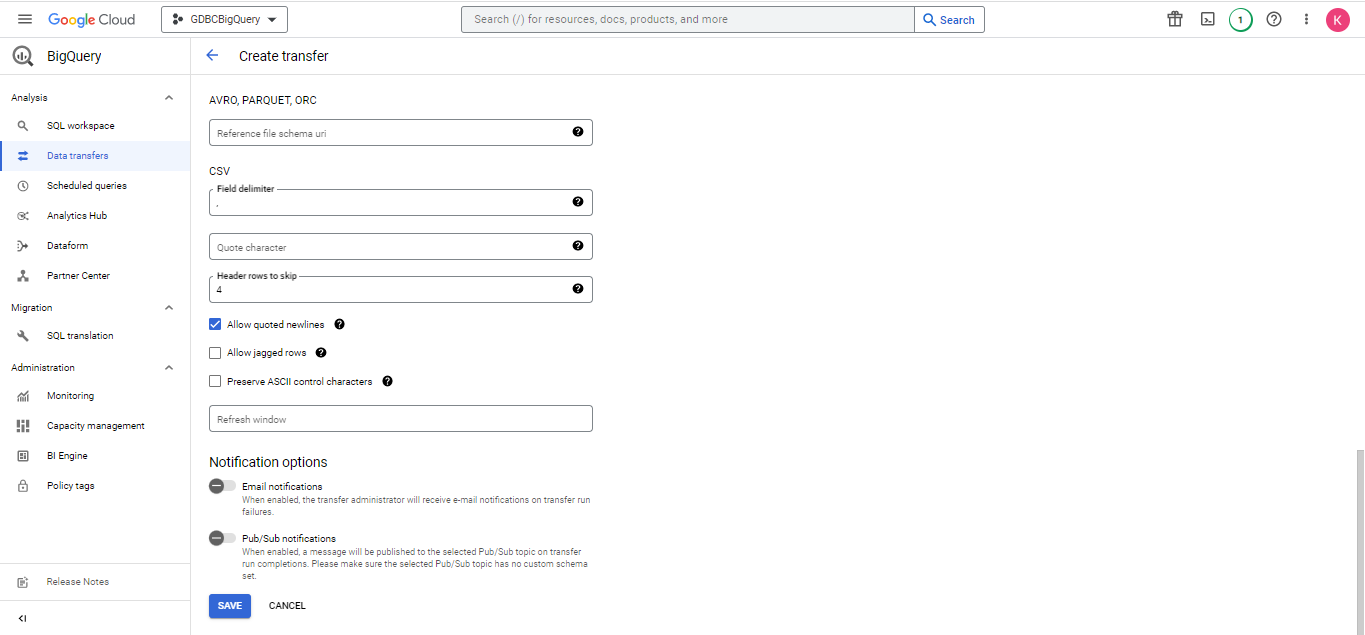
Task: Uncheck Allow quoted newlines checkbox
Action: point(215,325)
